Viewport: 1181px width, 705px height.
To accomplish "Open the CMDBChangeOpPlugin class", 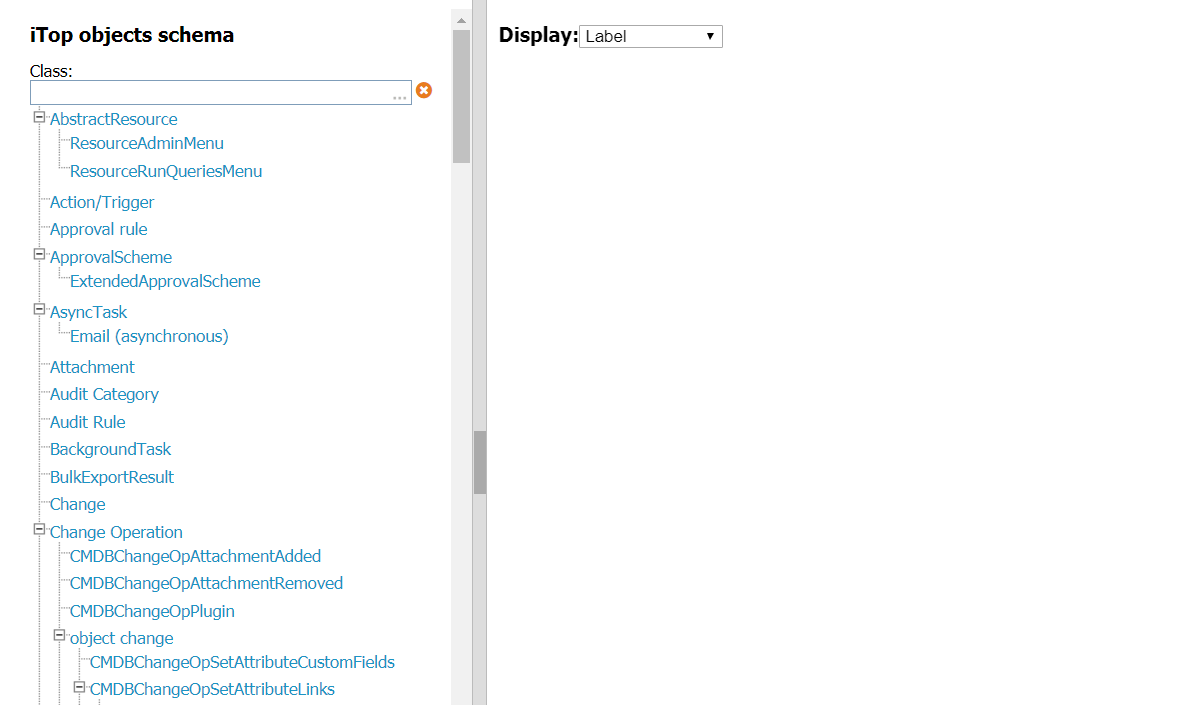I will click(152, 612).
